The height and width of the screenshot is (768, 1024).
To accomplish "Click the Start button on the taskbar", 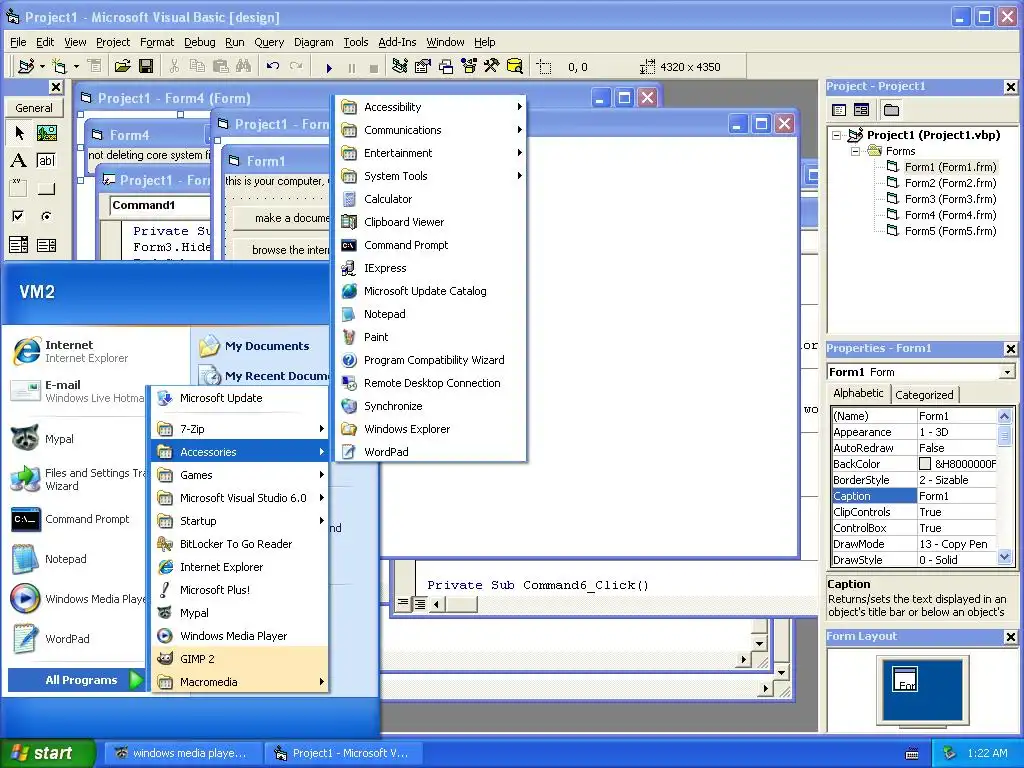I will (x=47, y=753).
